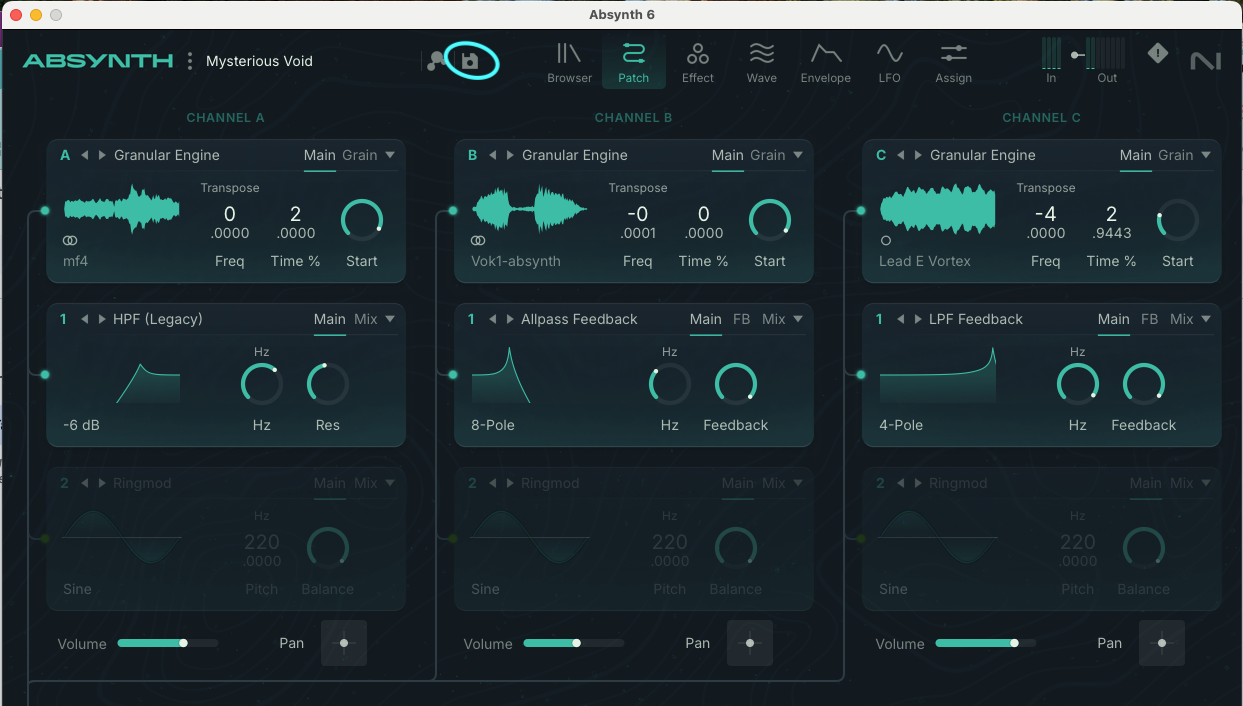Image resolution: width=1243 pixels, height=706 pixels.
Task: Open Mix tab in LPF Feedback
Action: click(x=1182, y=319)
